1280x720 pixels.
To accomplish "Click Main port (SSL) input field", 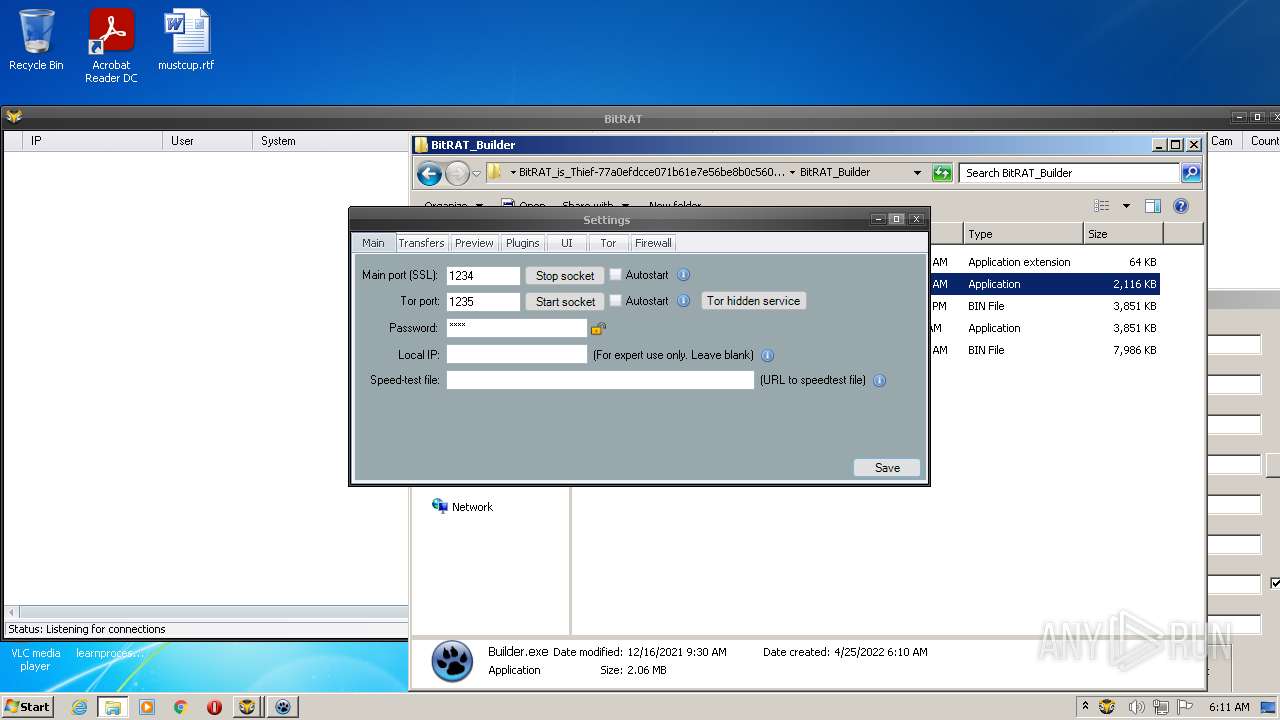I will (483, 275).
